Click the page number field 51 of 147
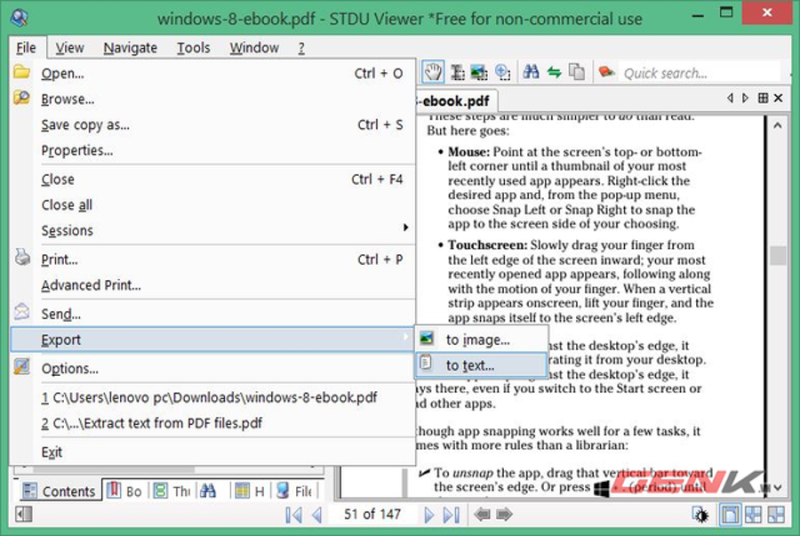 (372, 514)
